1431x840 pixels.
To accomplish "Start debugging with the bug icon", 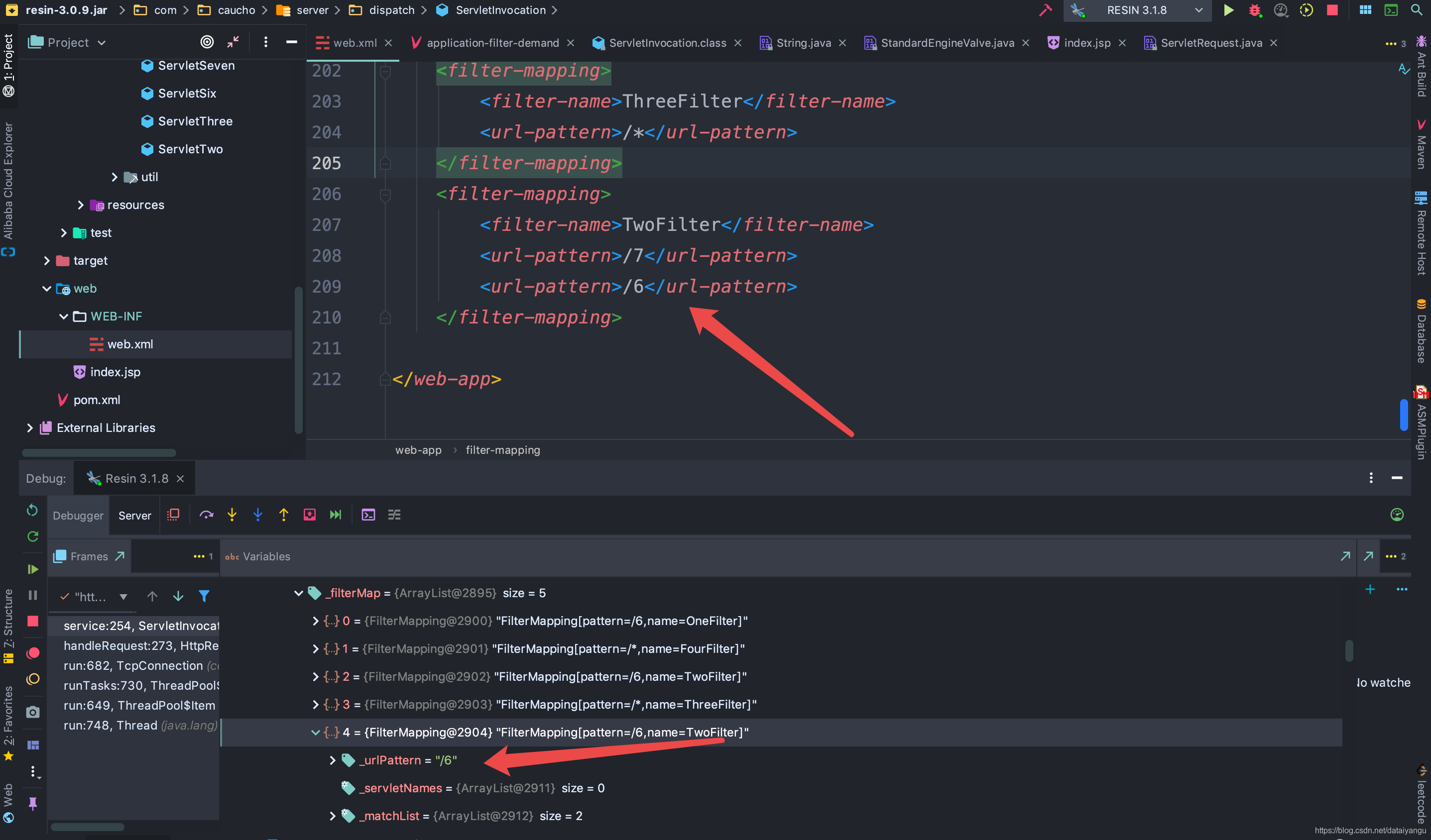I will (1254, 10).
